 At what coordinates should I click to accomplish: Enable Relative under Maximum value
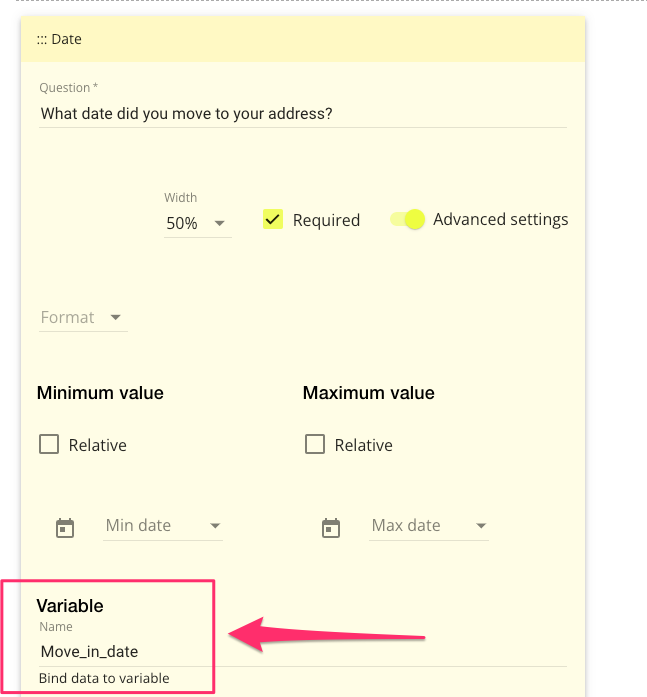click(x=315, y=445)
